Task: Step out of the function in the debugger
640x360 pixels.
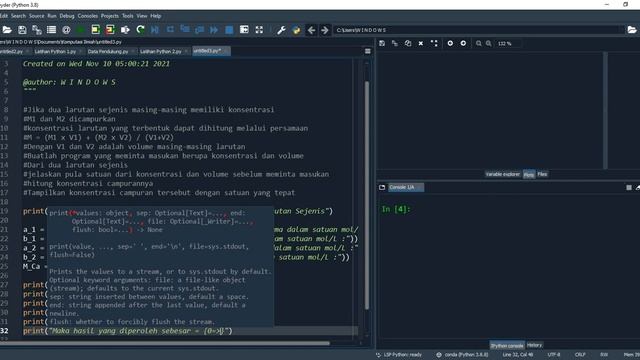Action: (x=200, y=30)
